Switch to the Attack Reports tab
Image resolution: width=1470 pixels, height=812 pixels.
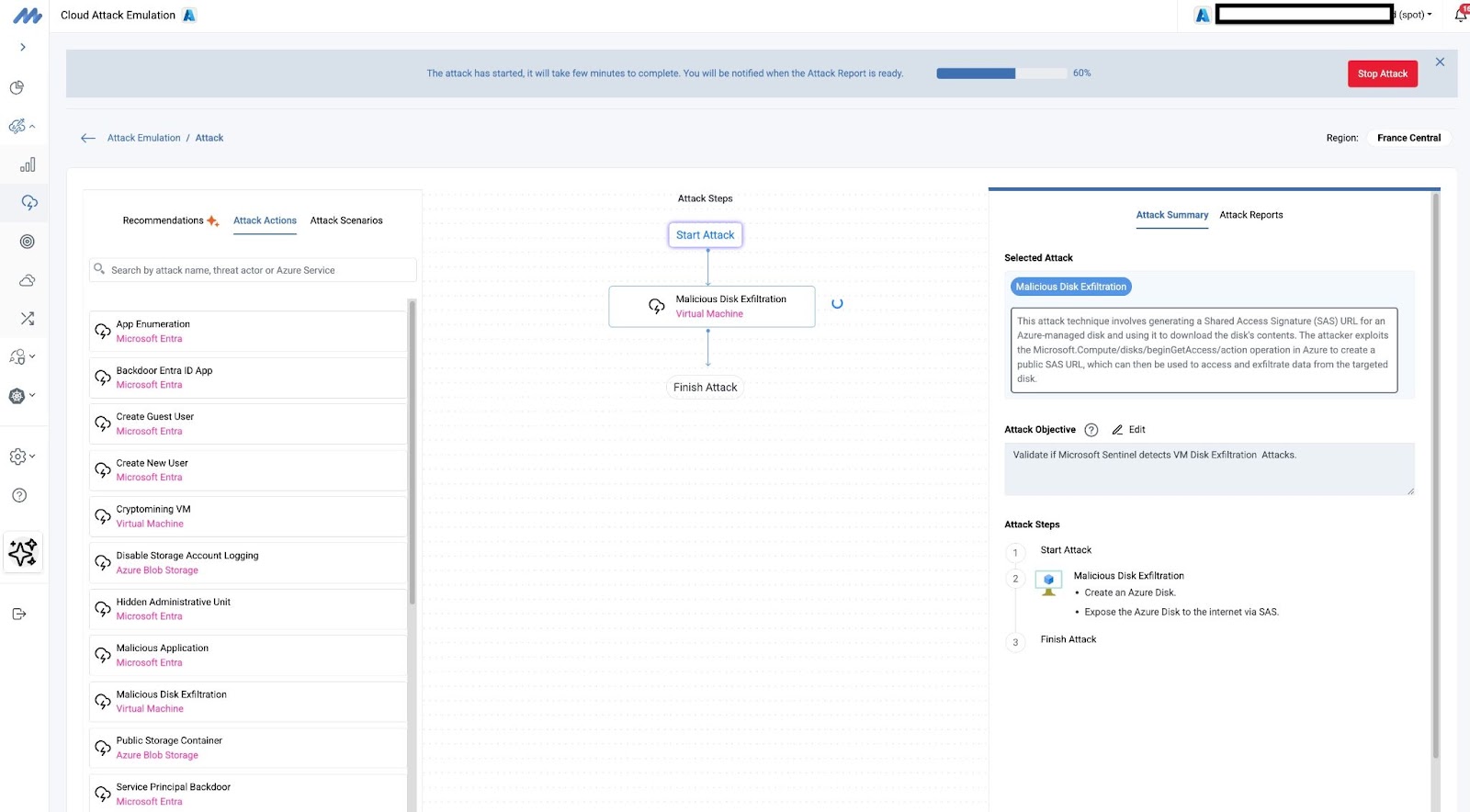click(1251, 215)
